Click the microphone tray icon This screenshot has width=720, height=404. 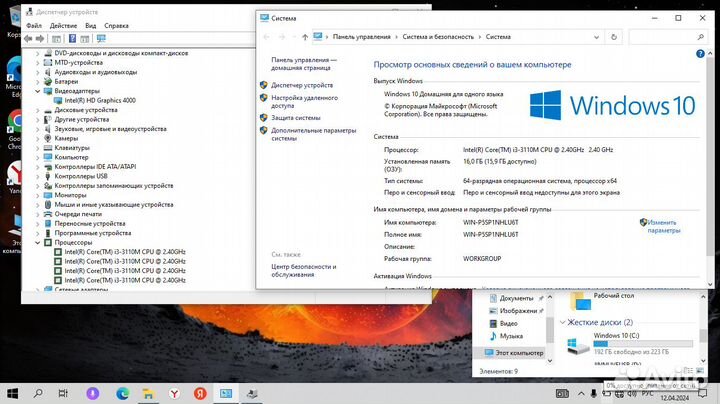click(x=594, y=393)
